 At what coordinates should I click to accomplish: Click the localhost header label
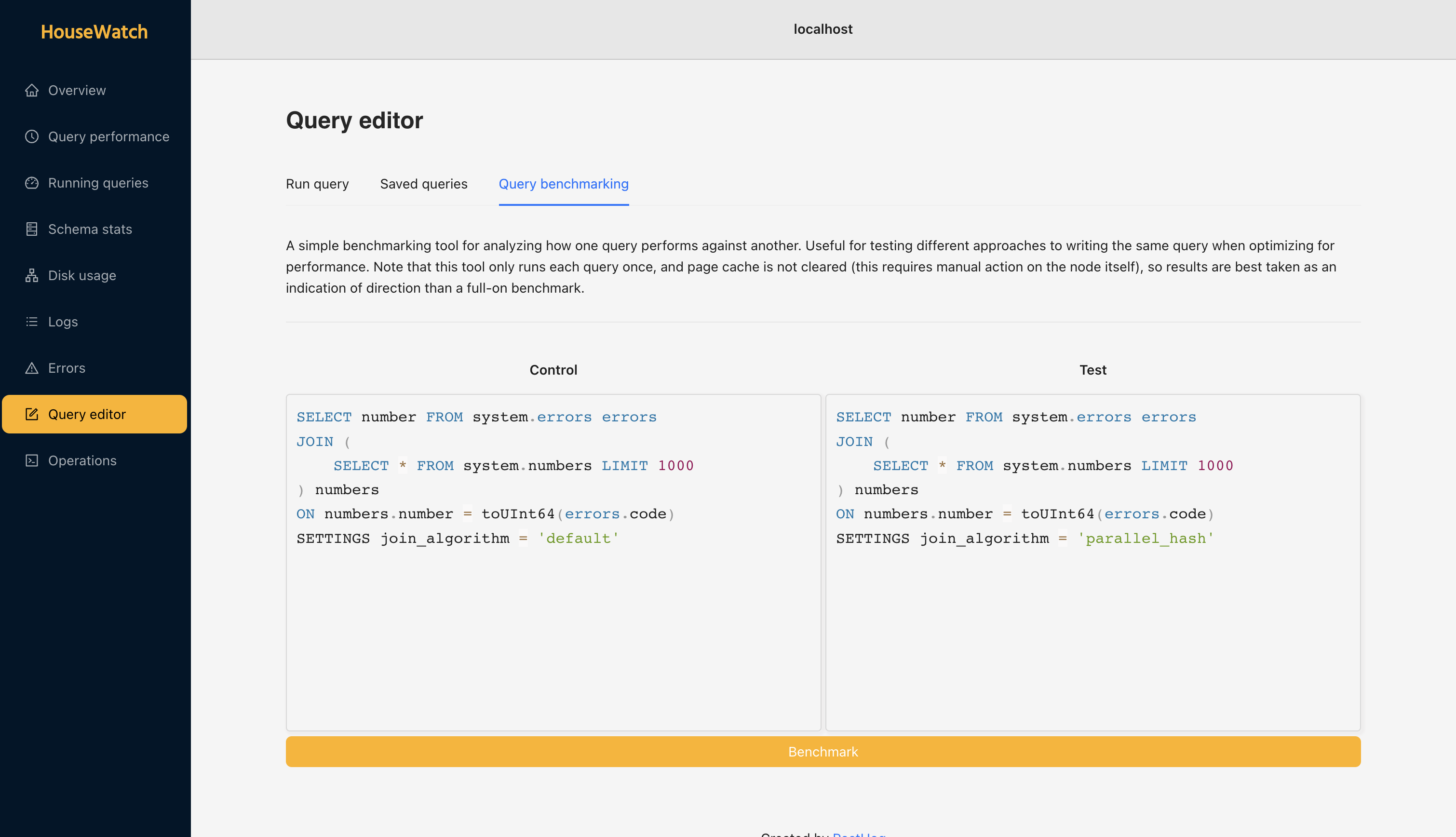click(x=823, y=29)
